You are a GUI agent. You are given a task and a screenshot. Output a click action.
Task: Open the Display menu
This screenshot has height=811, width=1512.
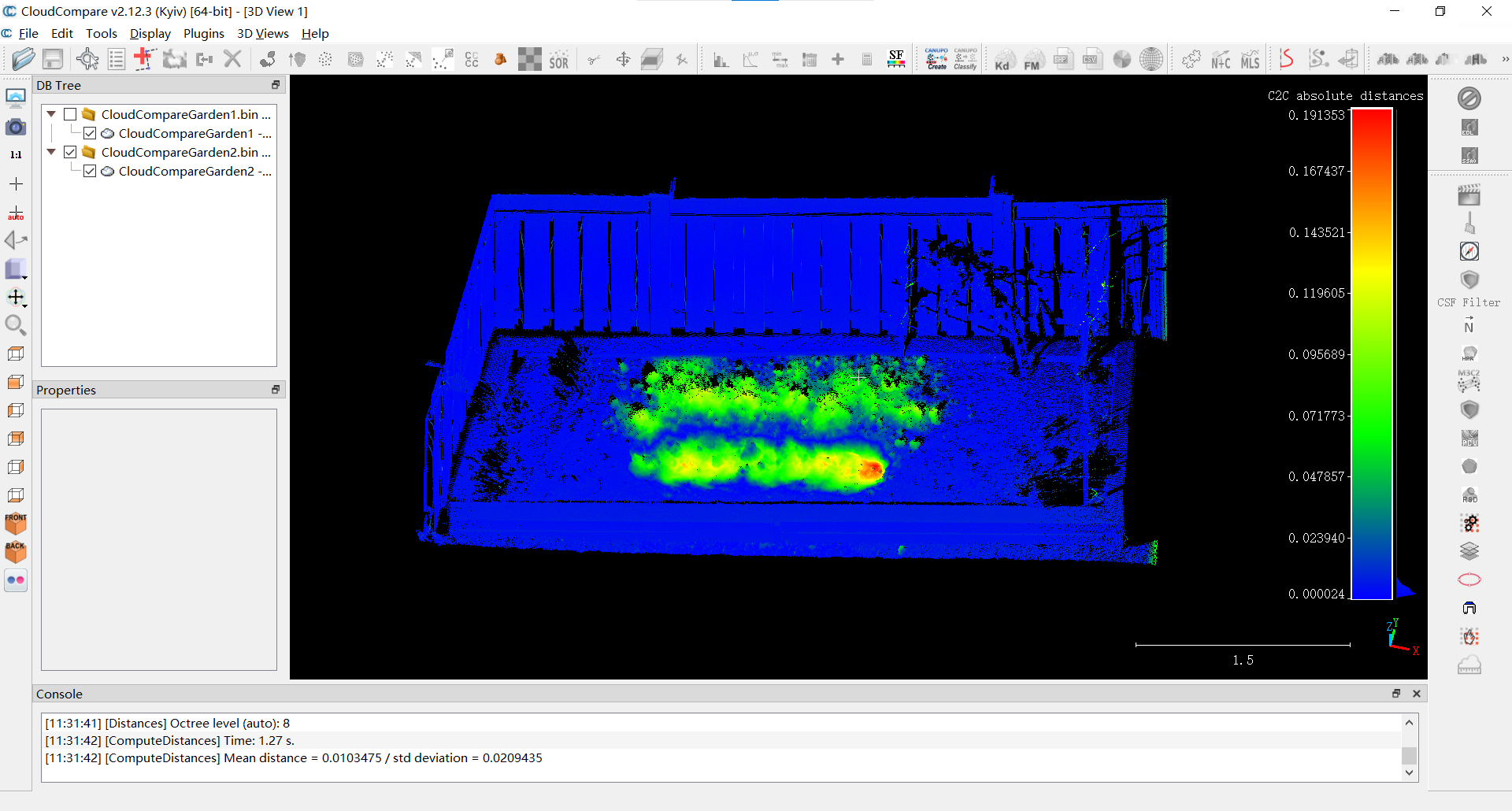point(150,33)
